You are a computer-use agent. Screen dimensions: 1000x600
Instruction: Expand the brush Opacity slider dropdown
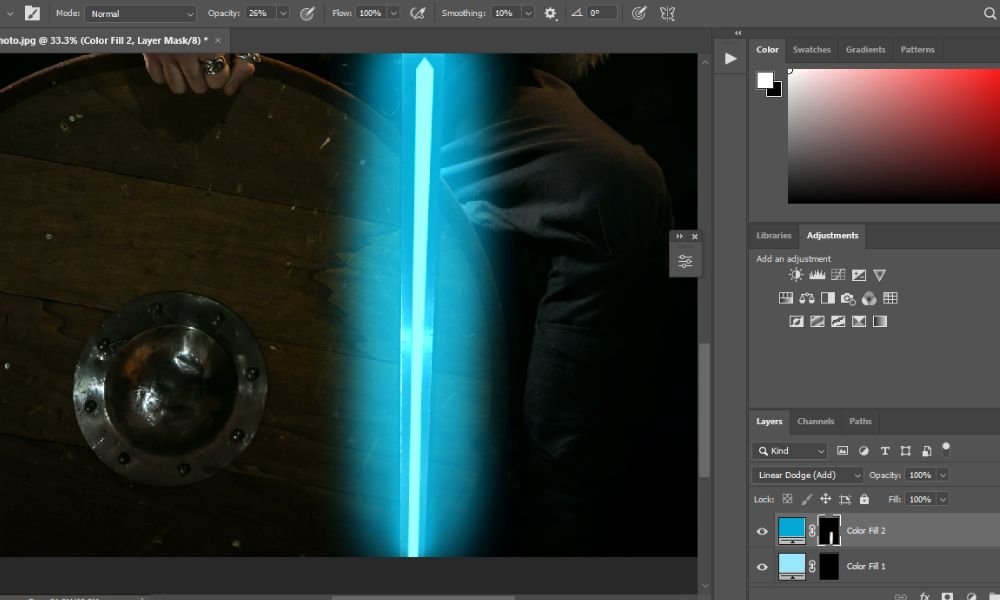pyautogui.click(x=283, y=13)
